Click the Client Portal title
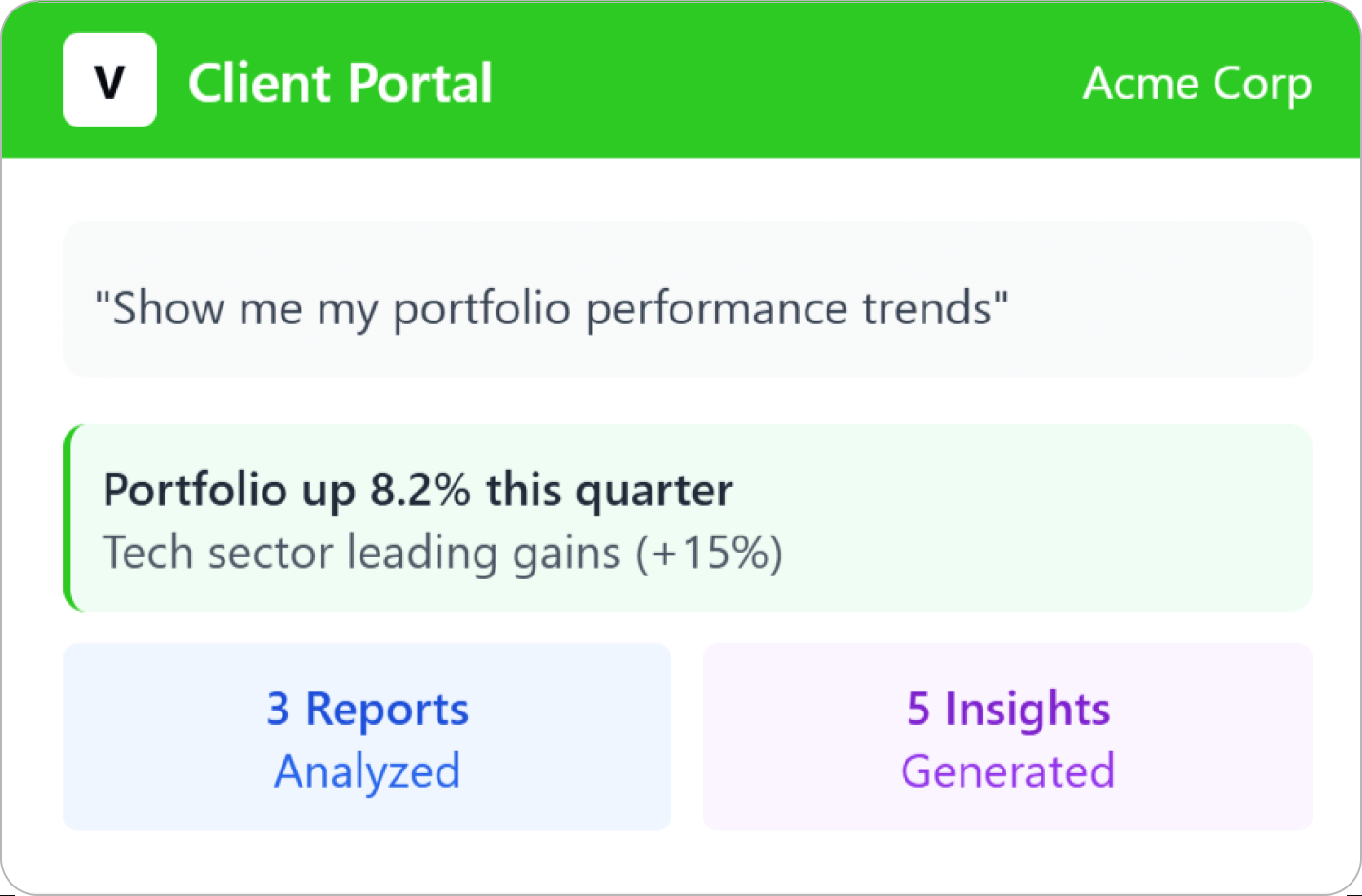The image size is (1362, 896). tap(340, 83)
